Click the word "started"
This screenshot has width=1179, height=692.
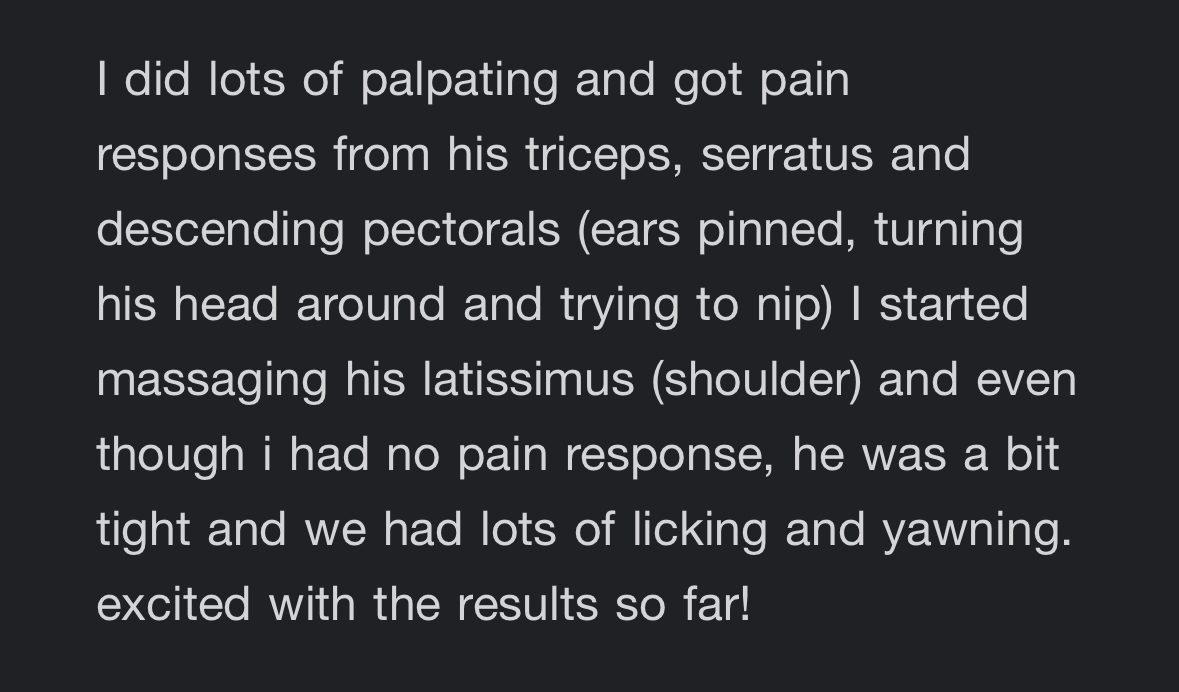[953, 304]
